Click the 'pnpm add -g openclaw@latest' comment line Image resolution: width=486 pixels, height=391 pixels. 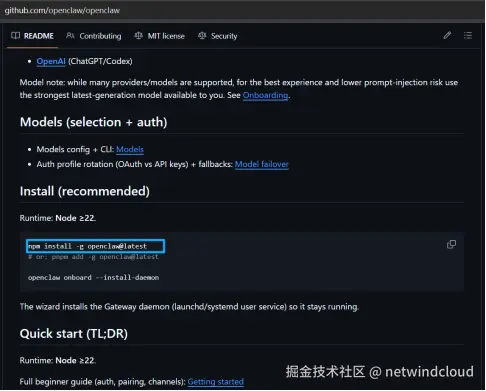tap(94, 257)
